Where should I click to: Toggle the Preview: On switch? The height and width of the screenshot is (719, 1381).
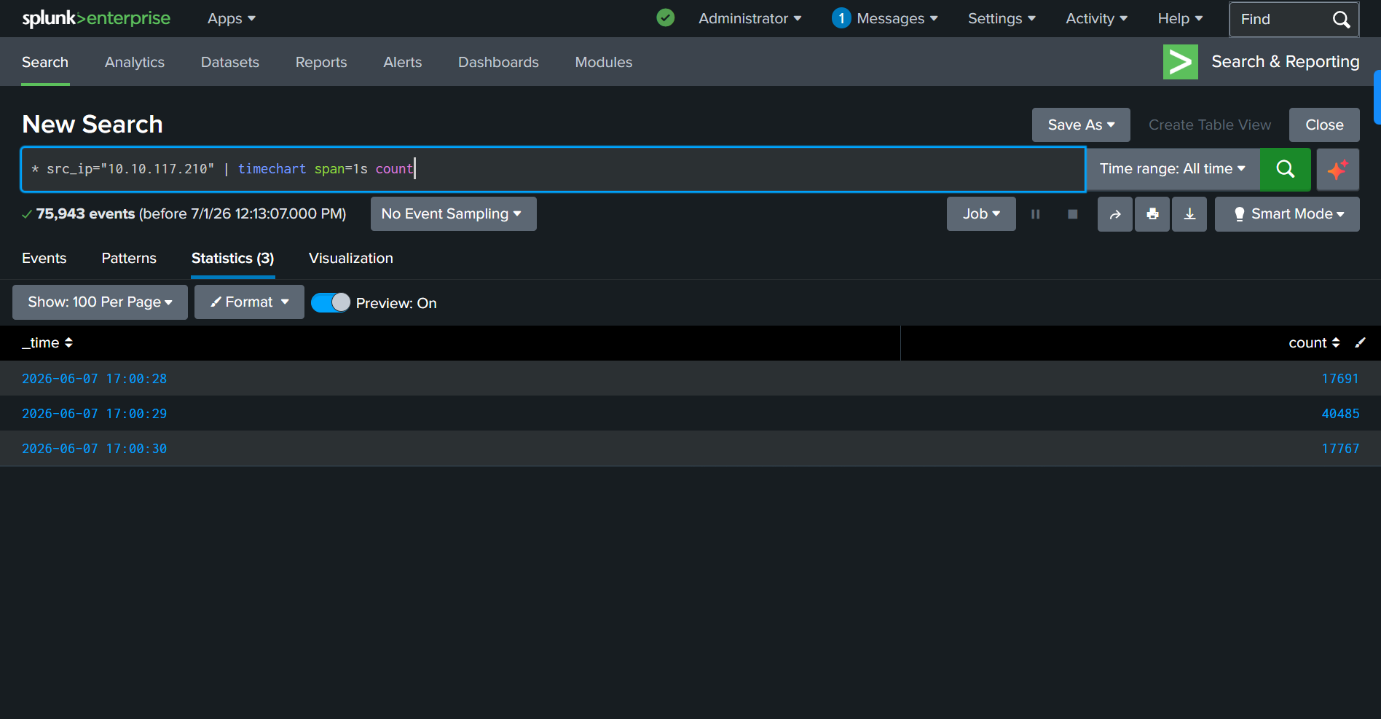click(x=331, y=303)
